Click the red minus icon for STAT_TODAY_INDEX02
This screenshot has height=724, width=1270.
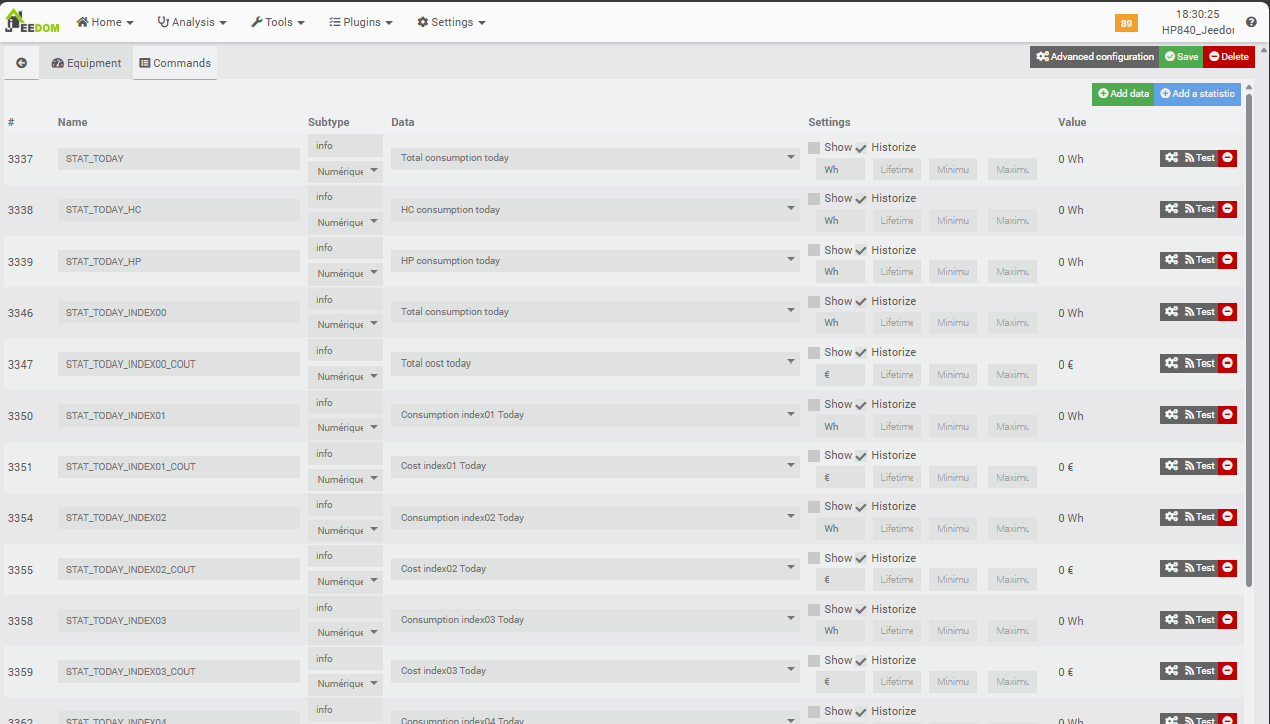(x=1227, y=517)
